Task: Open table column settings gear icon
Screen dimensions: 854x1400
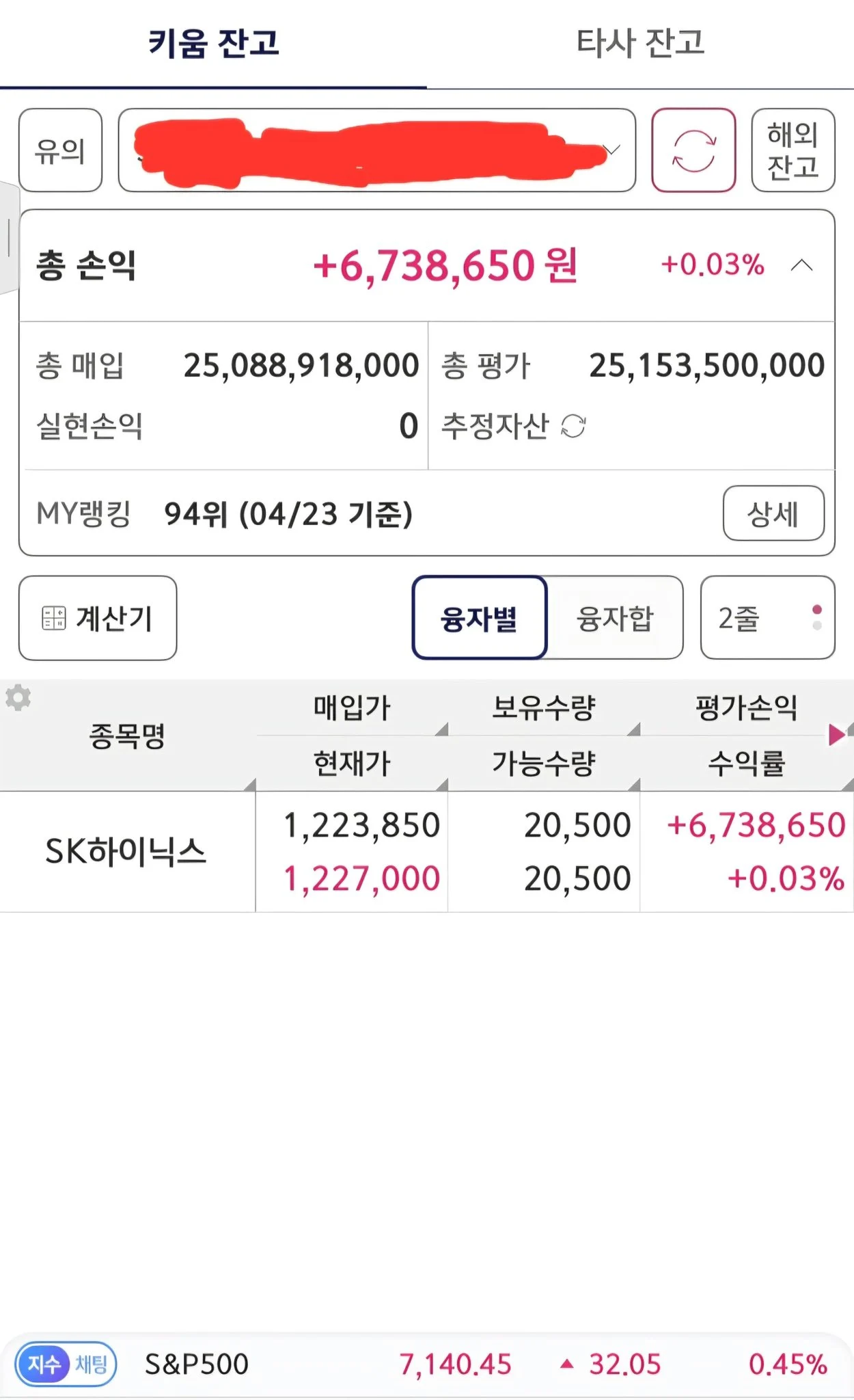Action: 18,698
